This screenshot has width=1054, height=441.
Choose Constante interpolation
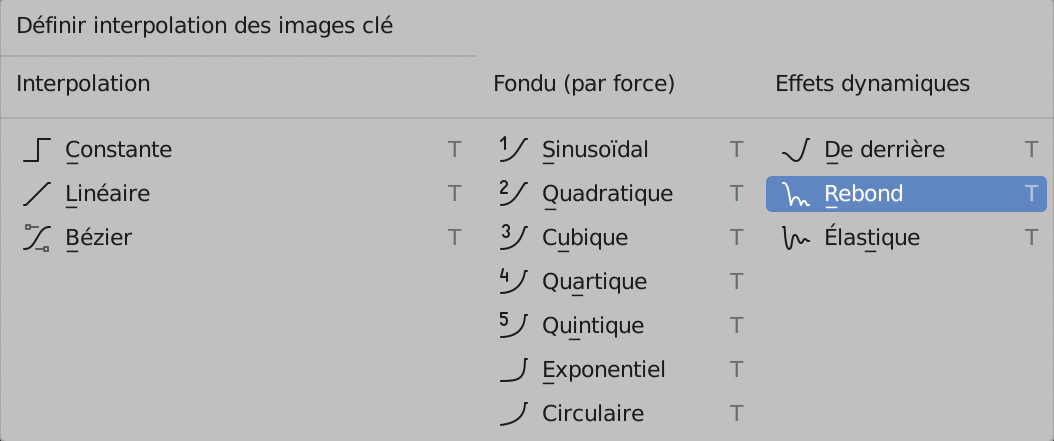point(119,150)
